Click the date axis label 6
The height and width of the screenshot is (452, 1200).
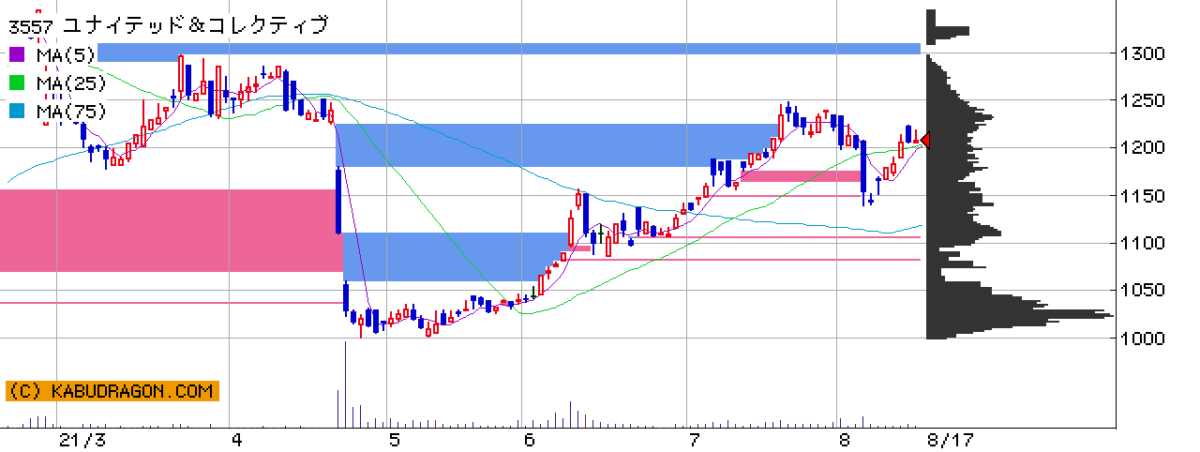530,440
